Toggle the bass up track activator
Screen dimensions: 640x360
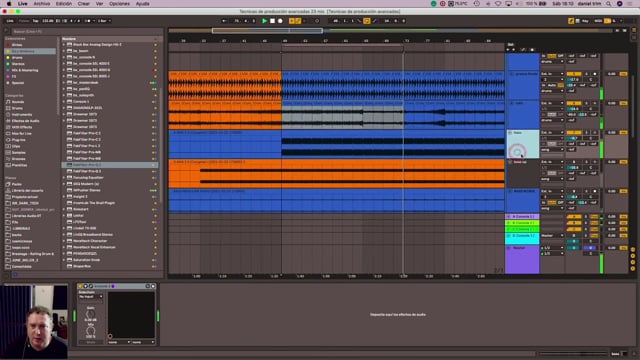(573, 162)
